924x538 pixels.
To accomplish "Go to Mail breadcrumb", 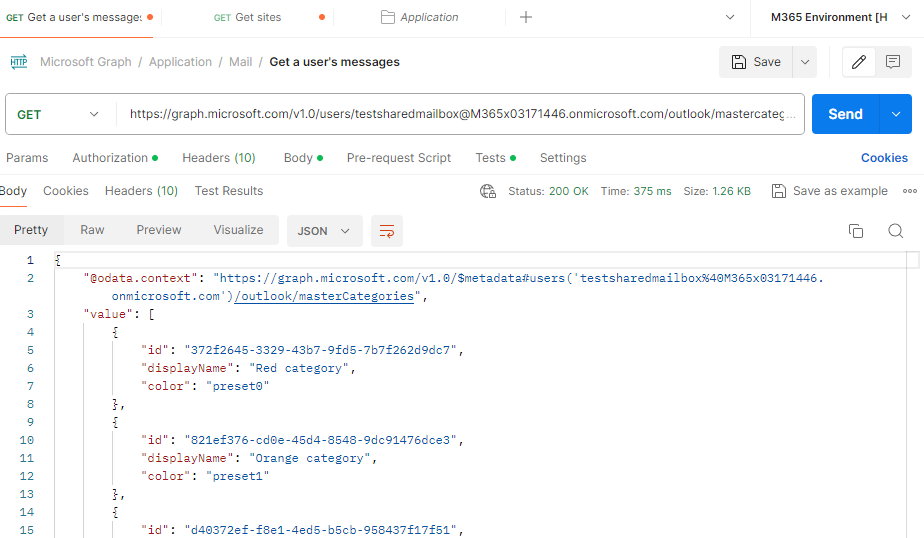I will [x=240, y=62].
